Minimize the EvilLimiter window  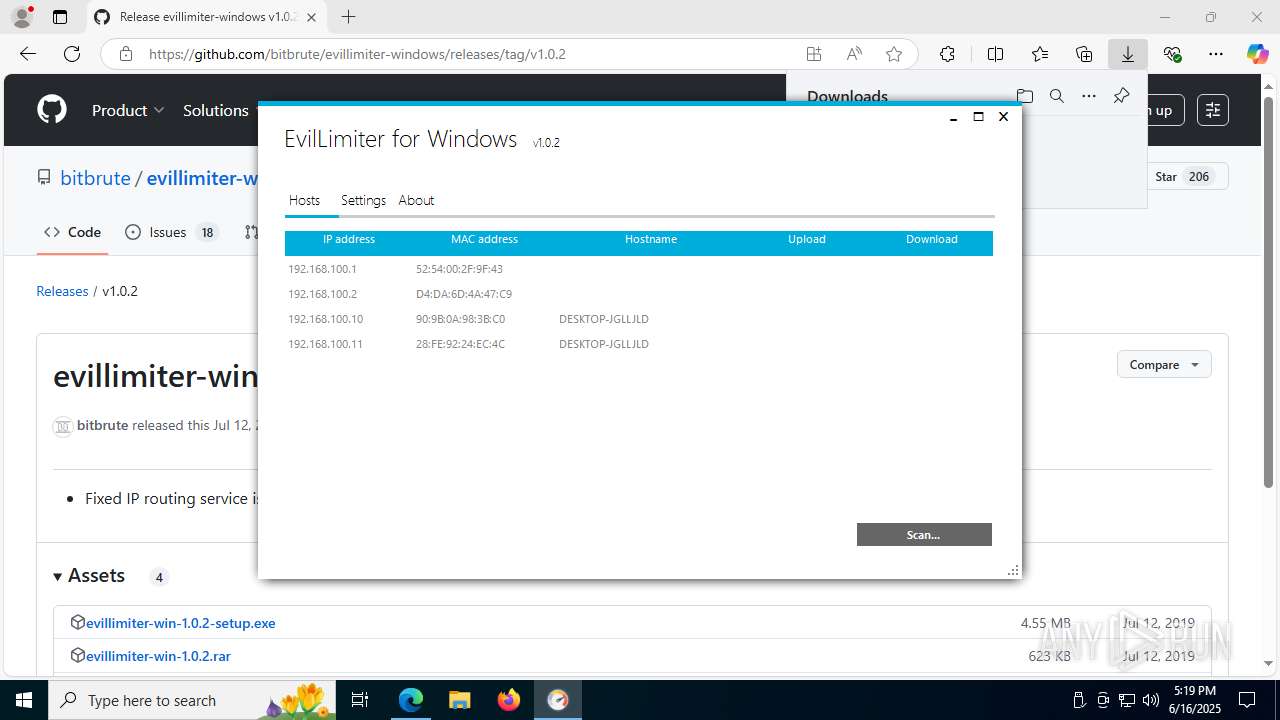pos(953,117)
